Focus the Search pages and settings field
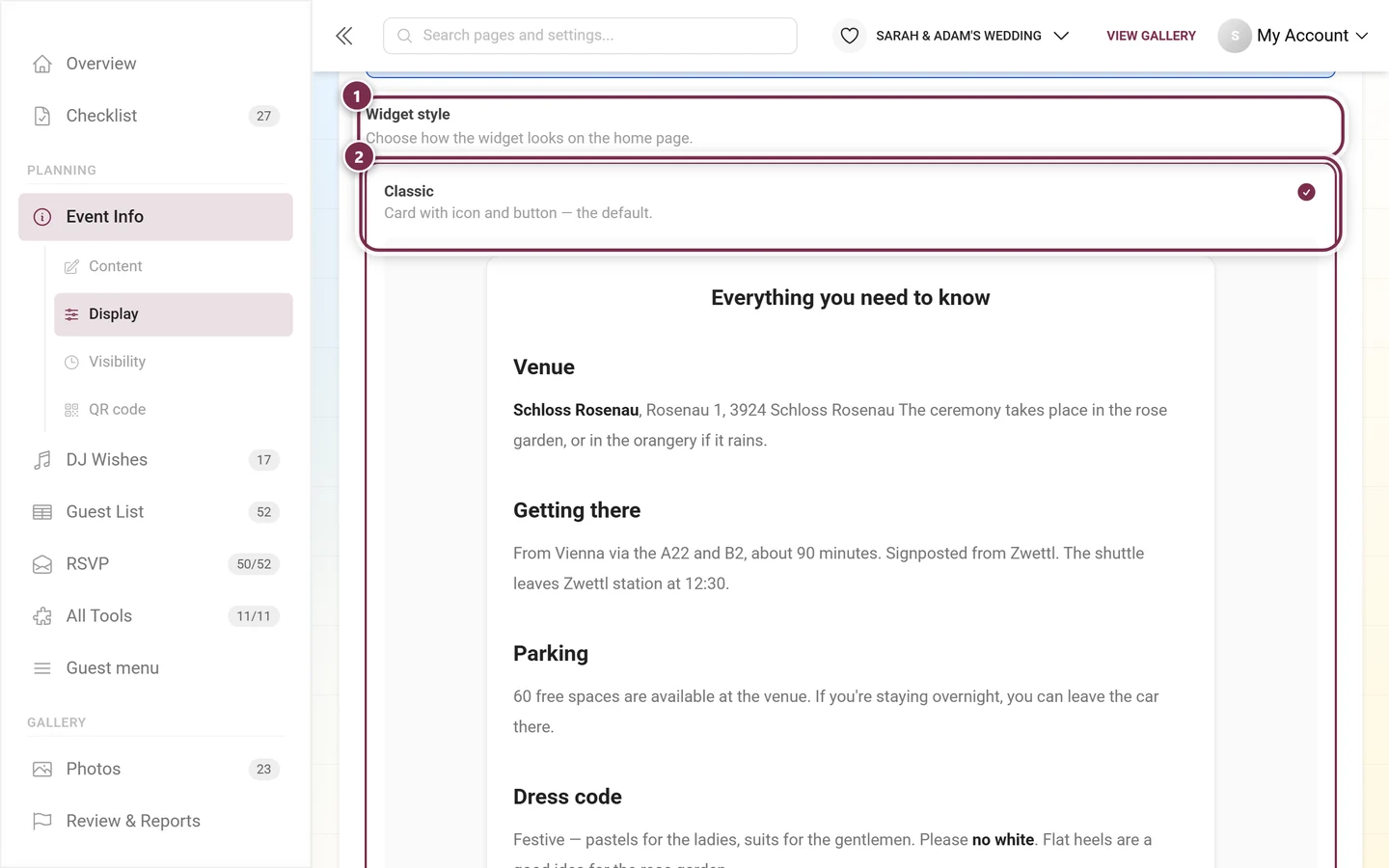 590,36
